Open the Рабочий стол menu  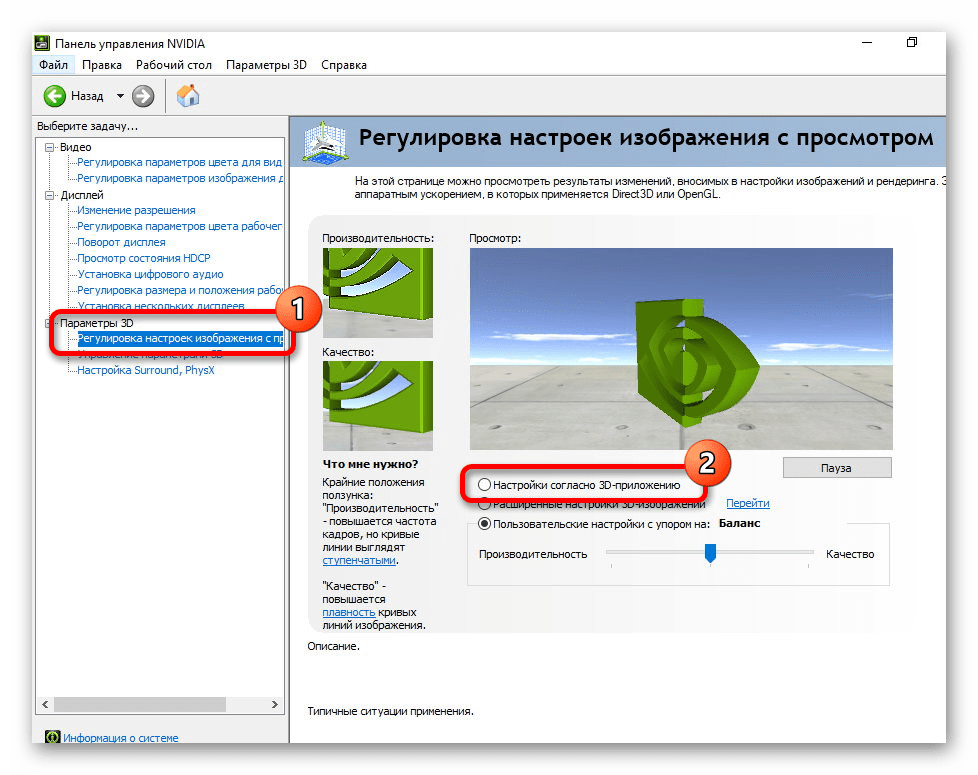pyautogui.click(x=173, y=65)
